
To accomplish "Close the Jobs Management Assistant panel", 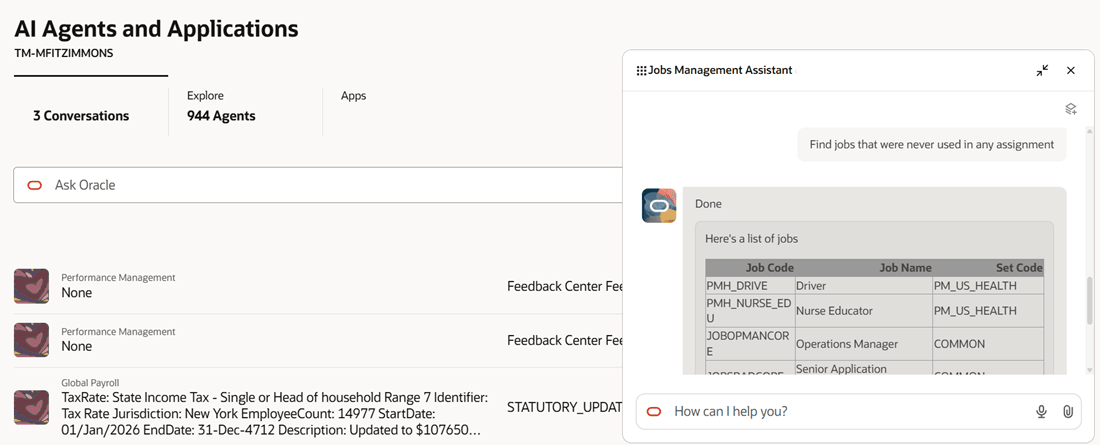I will pos(1071,71).
